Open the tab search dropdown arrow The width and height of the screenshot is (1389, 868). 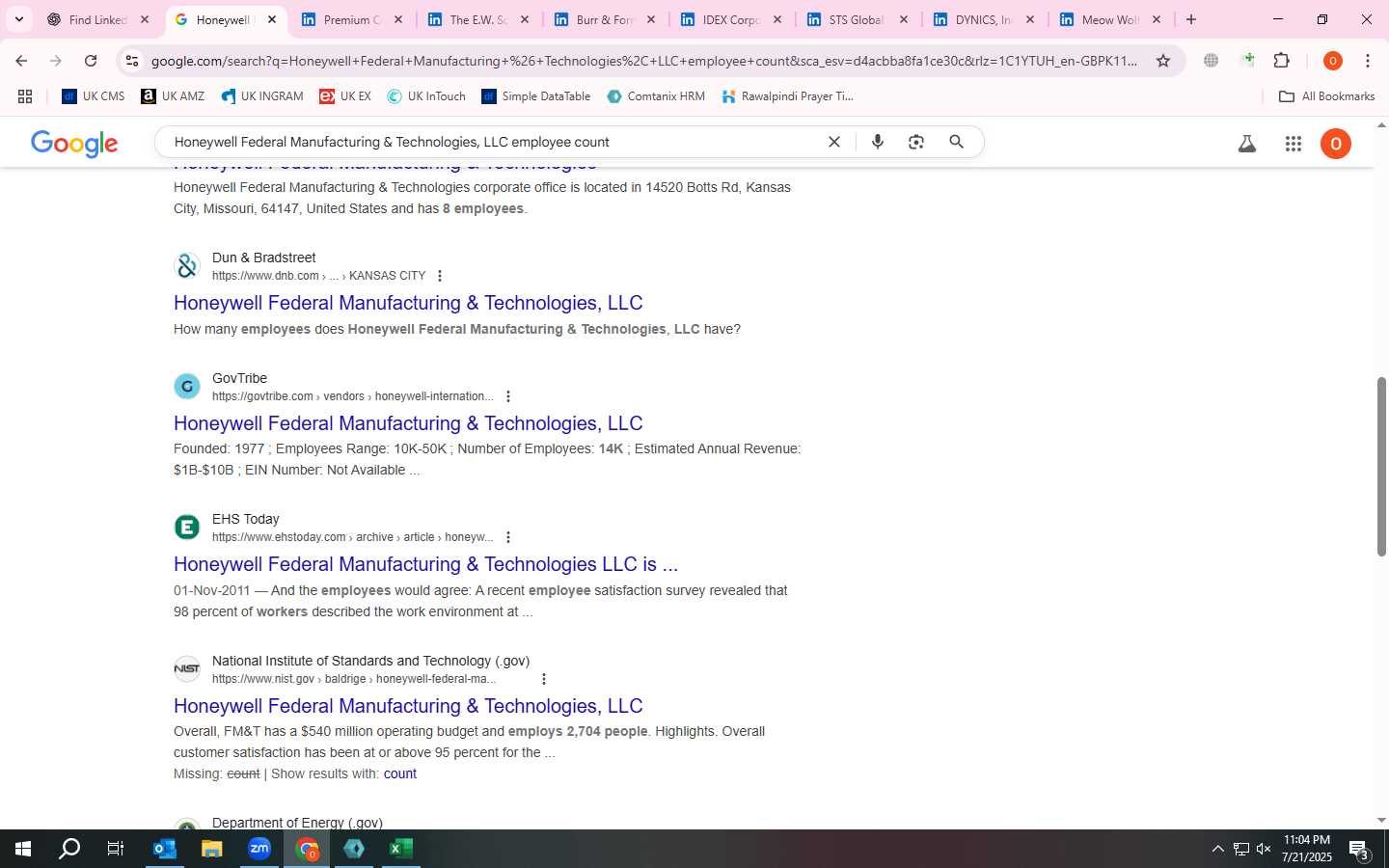(19, 19)
